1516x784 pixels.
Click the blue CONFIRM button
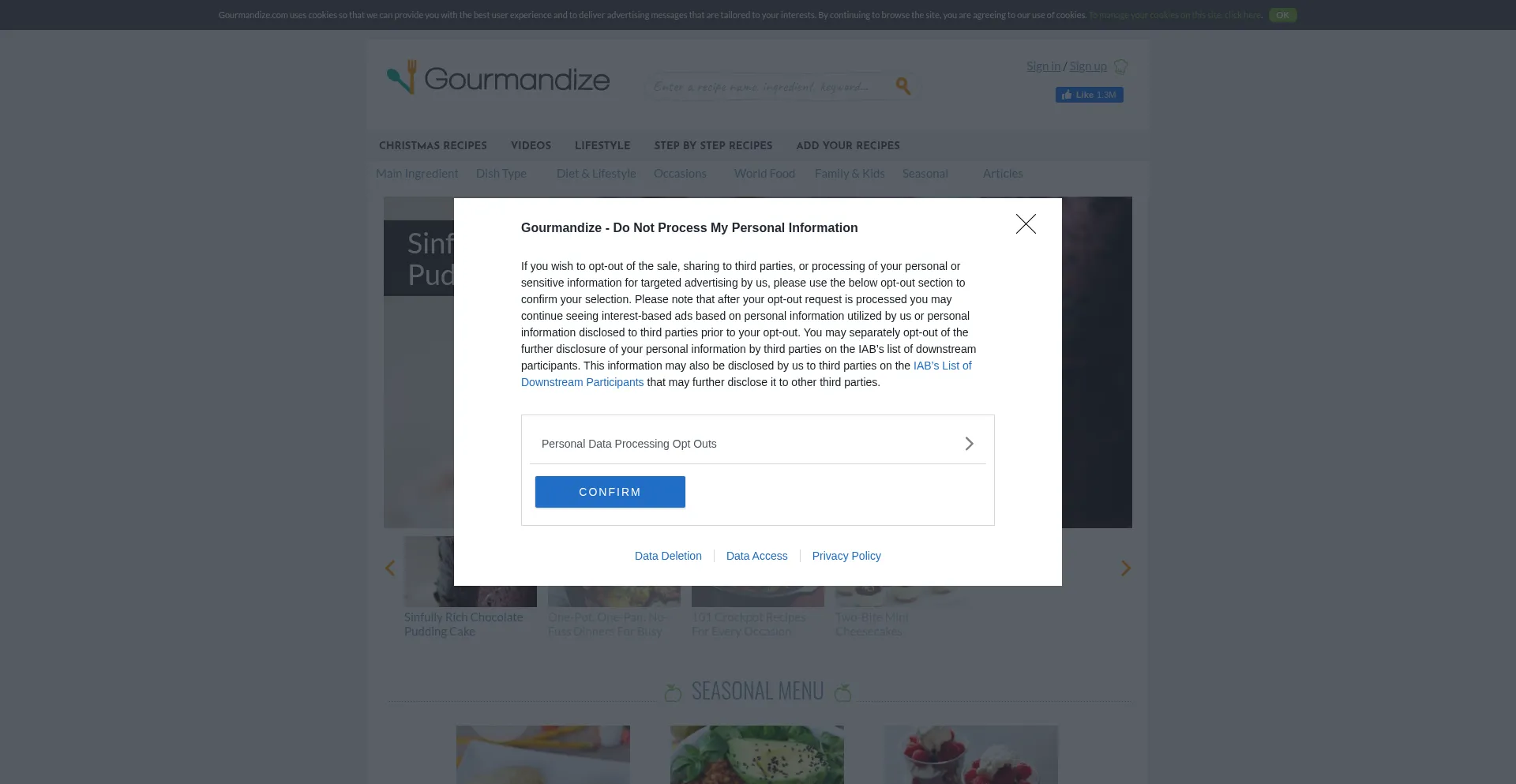coord(610,492)
